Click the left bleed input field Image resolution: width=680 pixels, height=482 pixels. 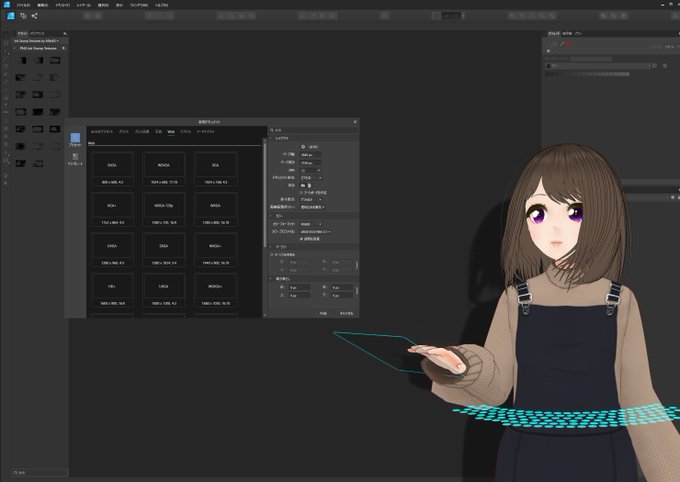[x=300, y=287]
